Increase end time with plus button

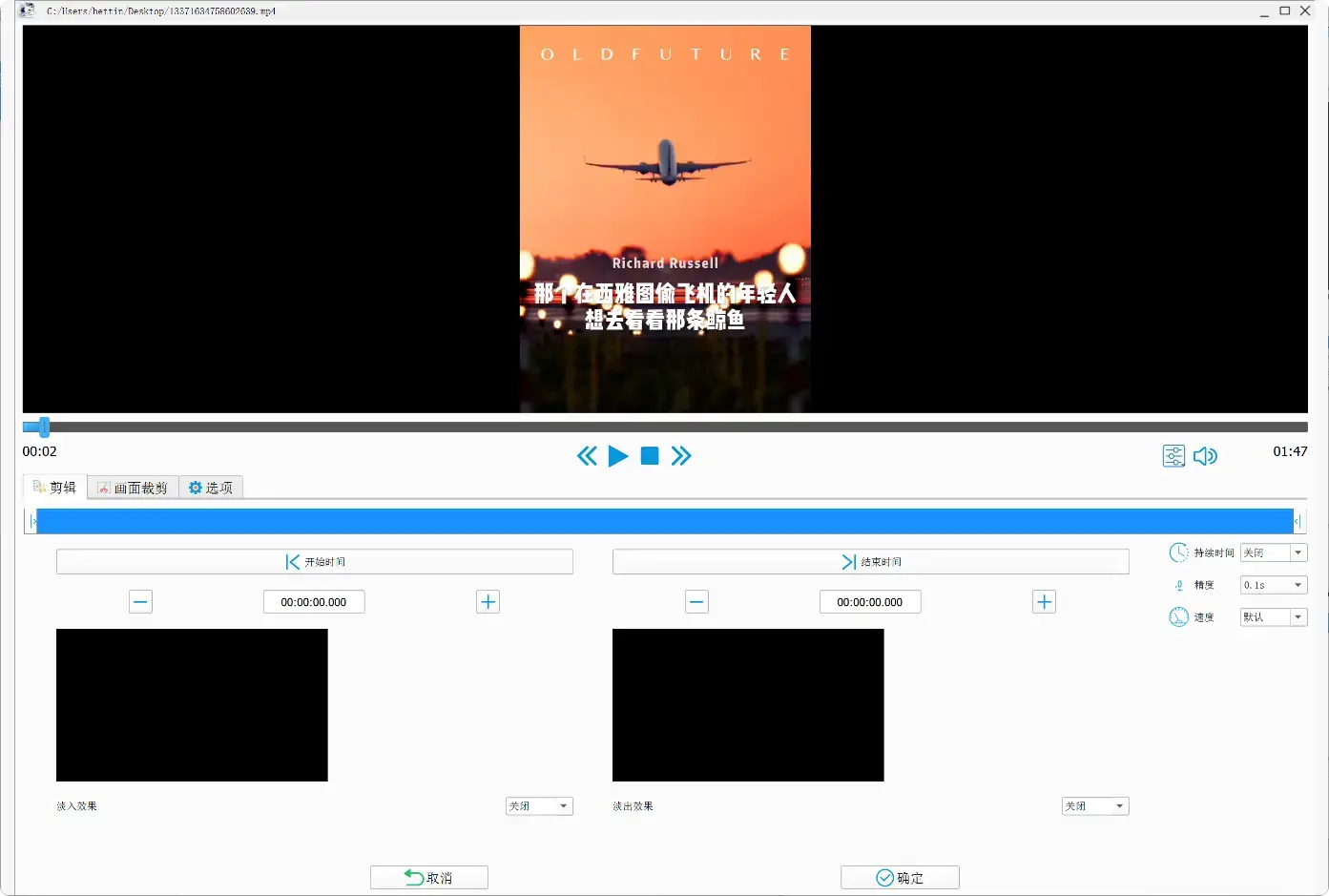tap(1044, 602)
